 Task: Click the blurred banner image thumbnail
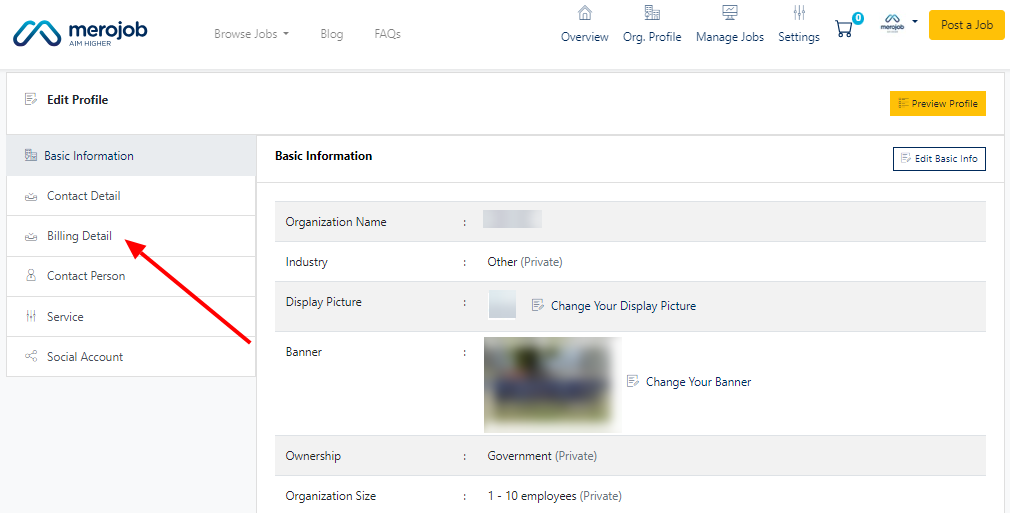pyautogui.click(x=552, y=384)
